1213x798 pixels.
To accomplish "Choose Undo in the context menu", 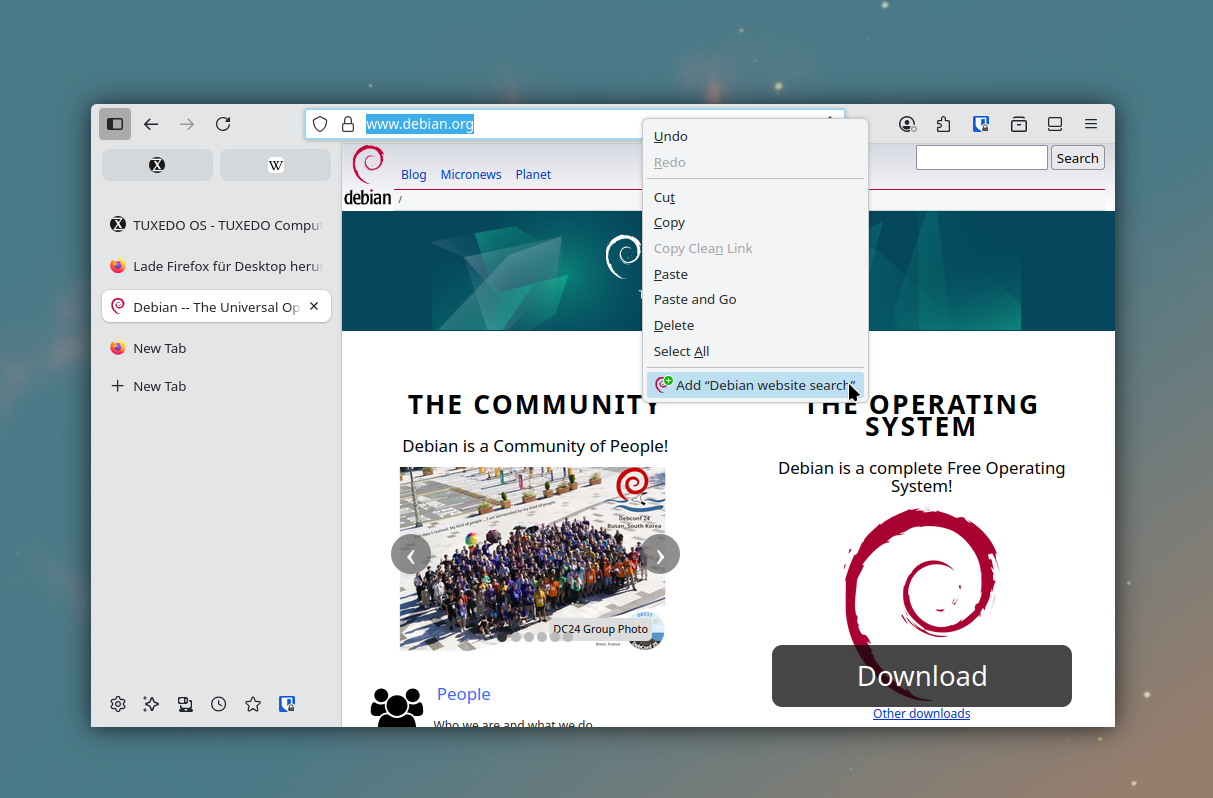I will pyautogui.click(x=755, y=137).
